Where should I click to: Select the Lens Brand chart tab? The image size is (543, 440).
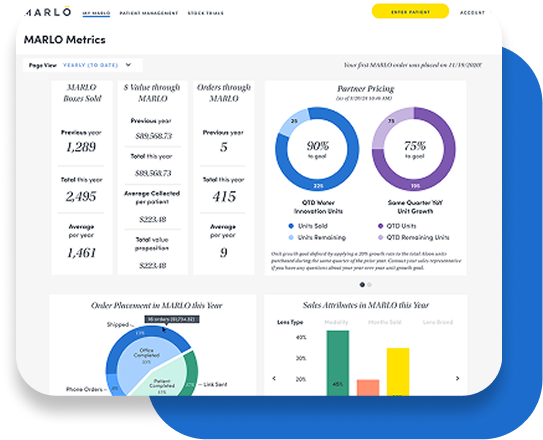coord(438,322)
